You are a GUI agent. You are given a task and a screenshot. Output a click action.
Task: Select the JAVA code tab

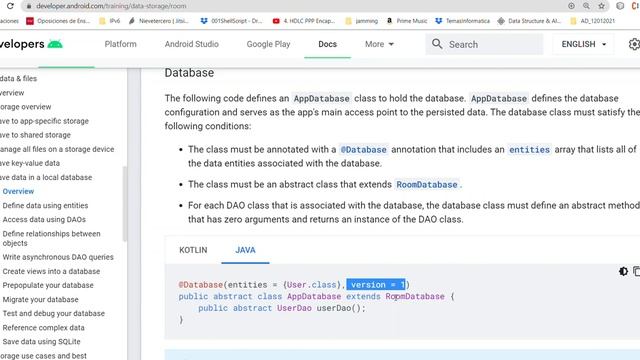(245, 250)
